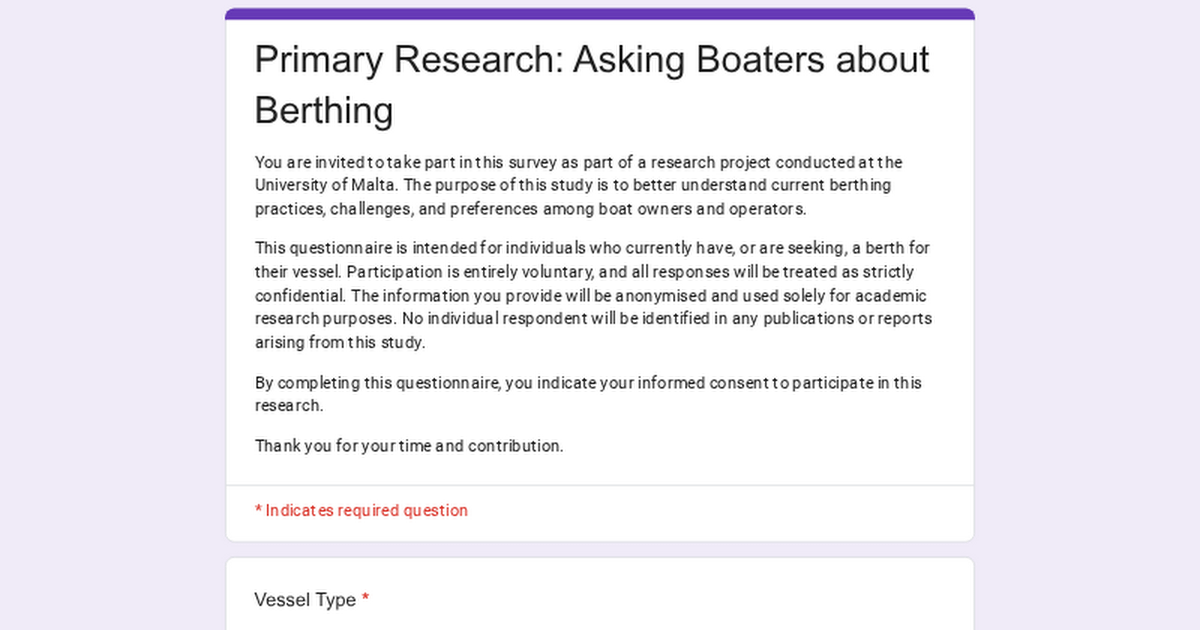Click the red asterisk next to Vessel Type

(x=366, y=600)
